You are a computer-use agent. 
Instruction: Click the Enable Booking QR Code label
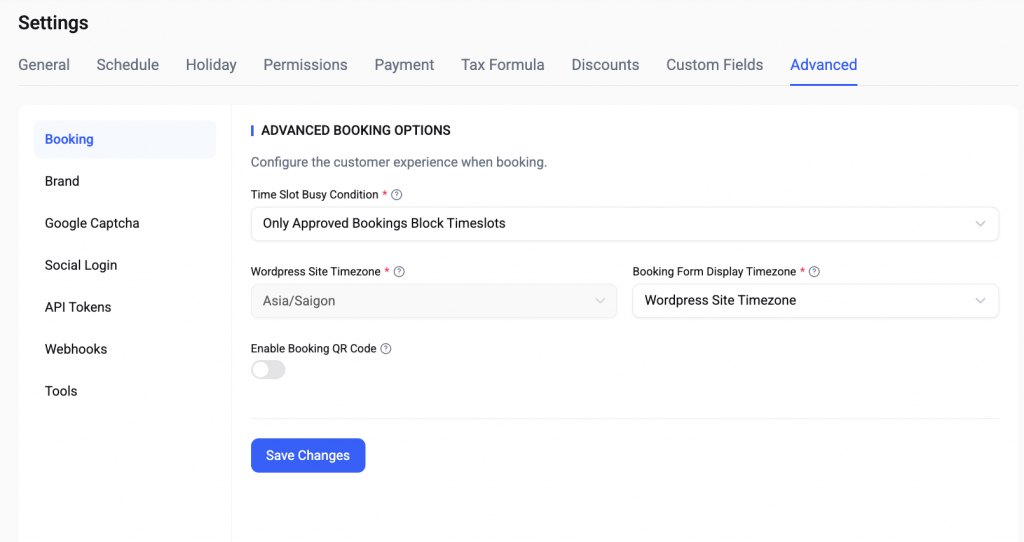coord(313,349)
